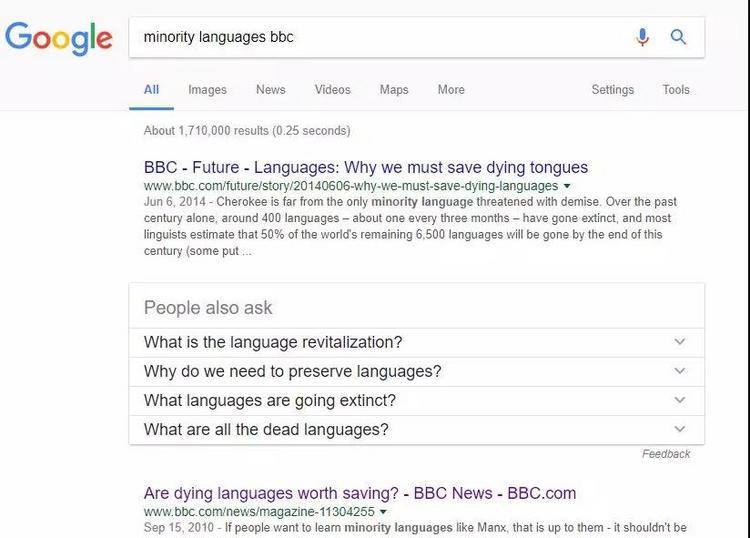Click the Feedback link

click(x=666, y=454)
